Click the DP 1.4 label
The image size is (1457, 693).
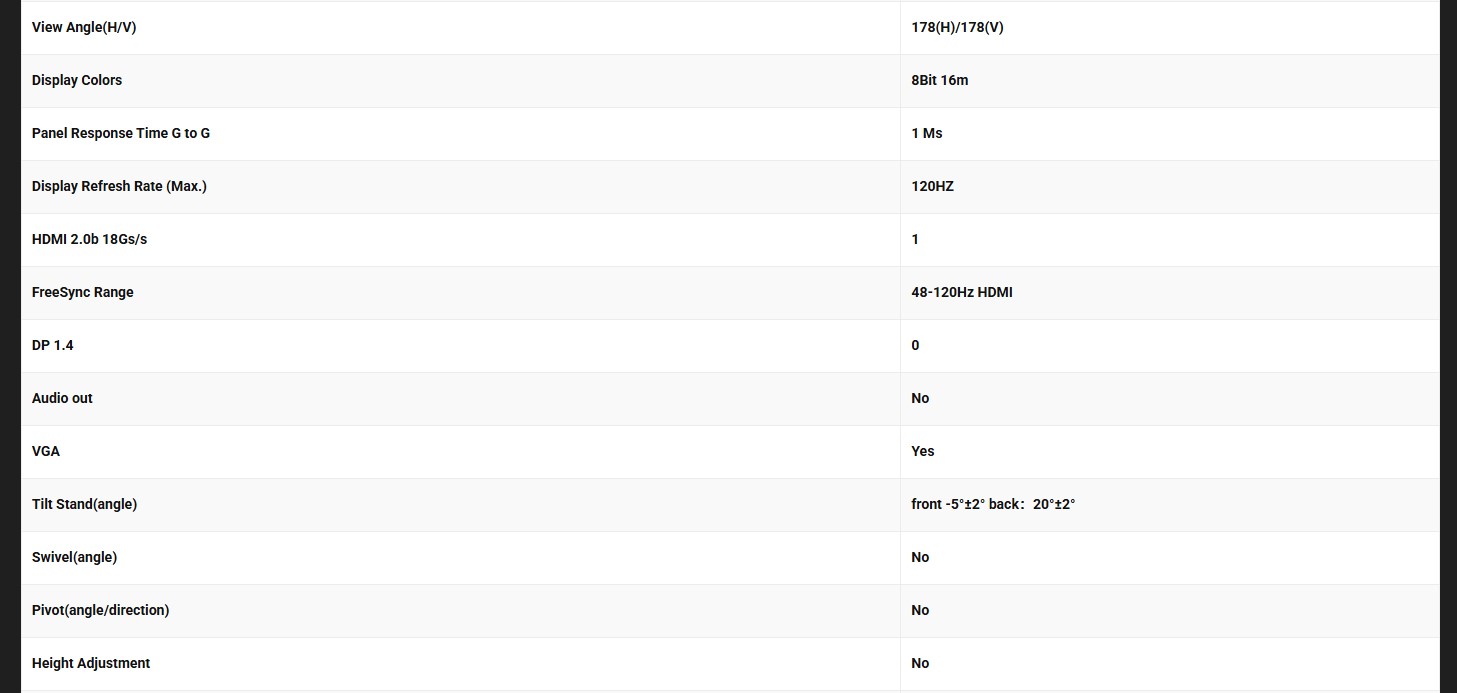52,345
